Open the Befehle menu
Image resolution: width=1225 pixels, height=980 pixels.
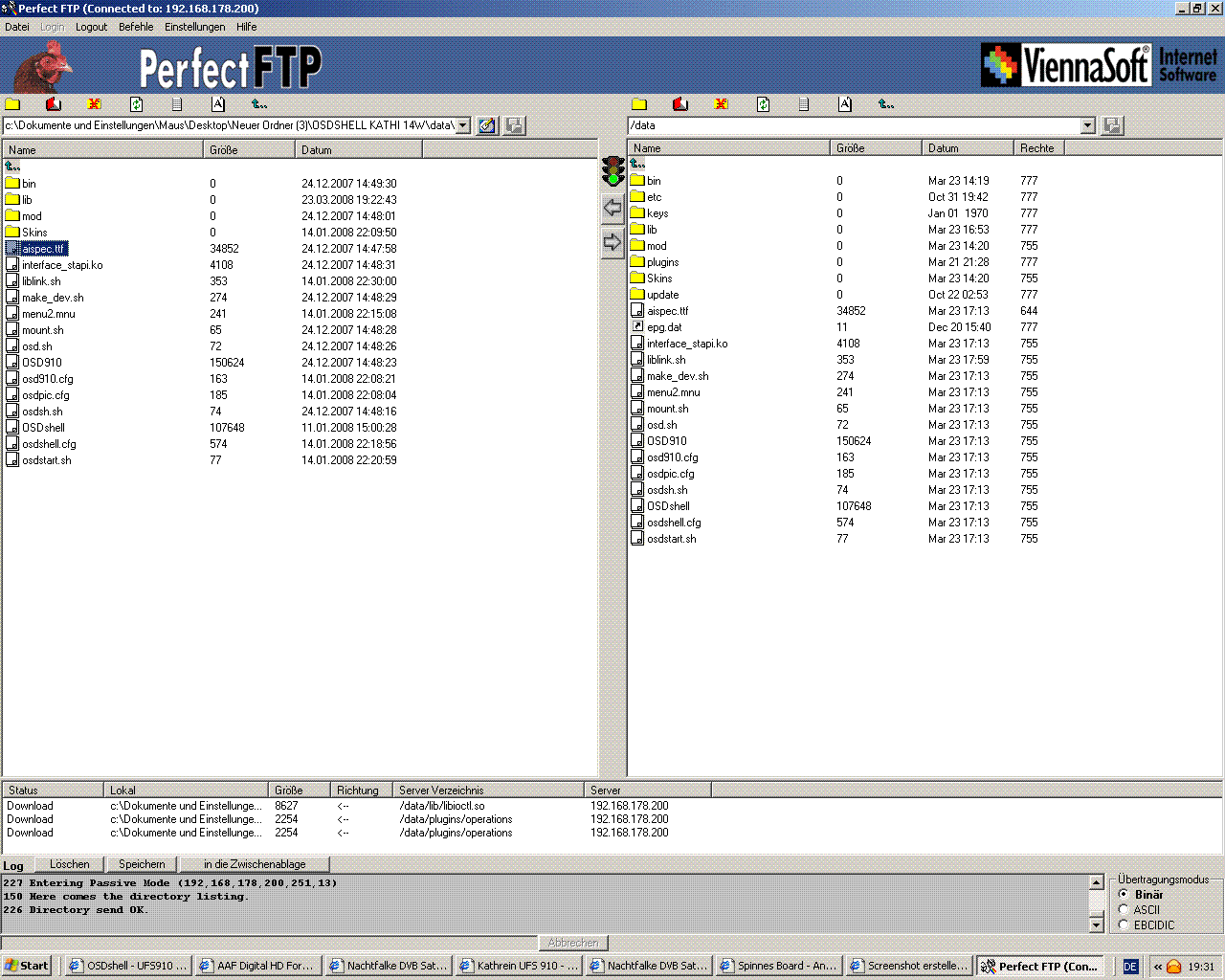pyautogui.click(x=136, y=27)
